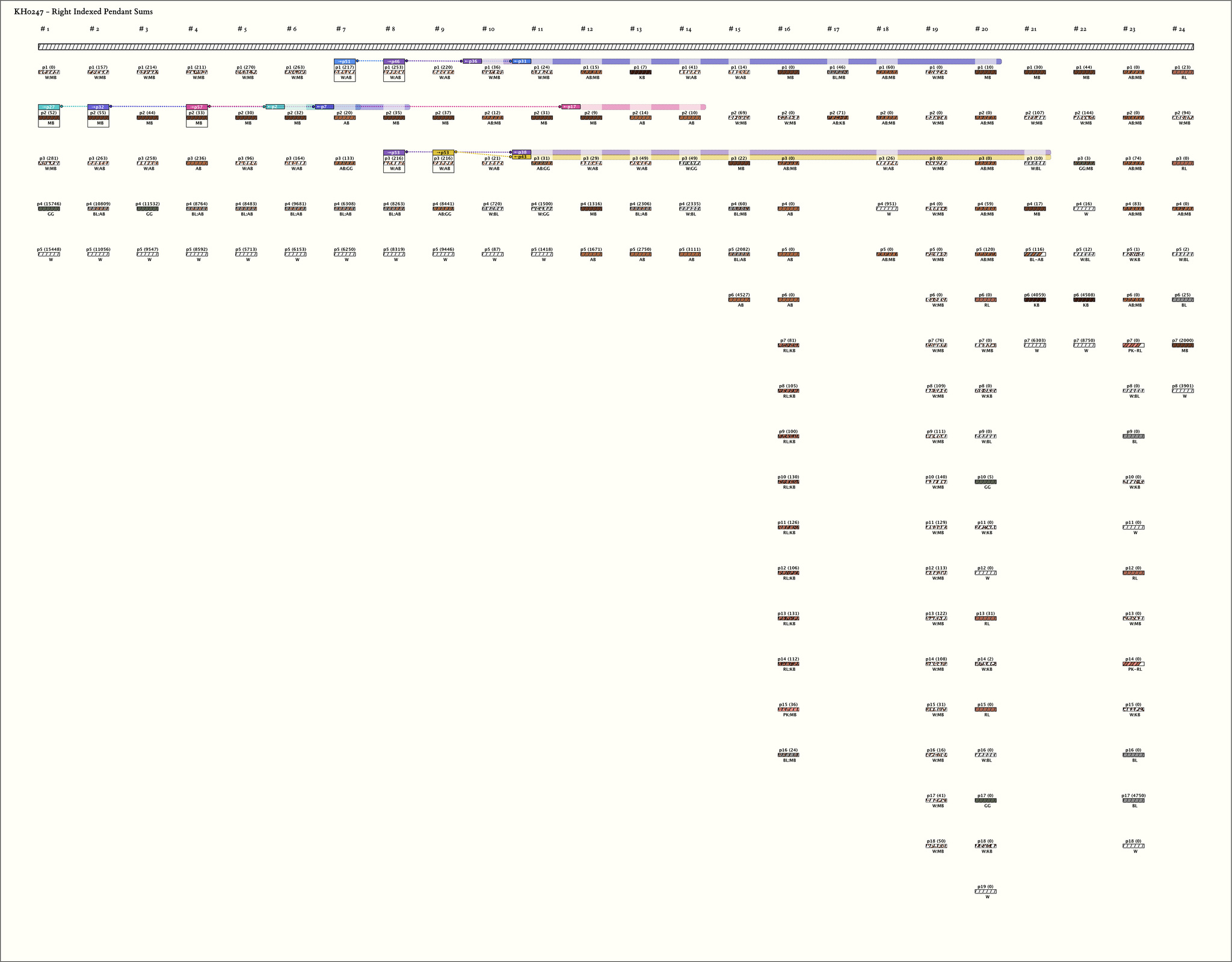
Task: Click the p6 (4527) AB color swatch
Action: pos(739,300)
